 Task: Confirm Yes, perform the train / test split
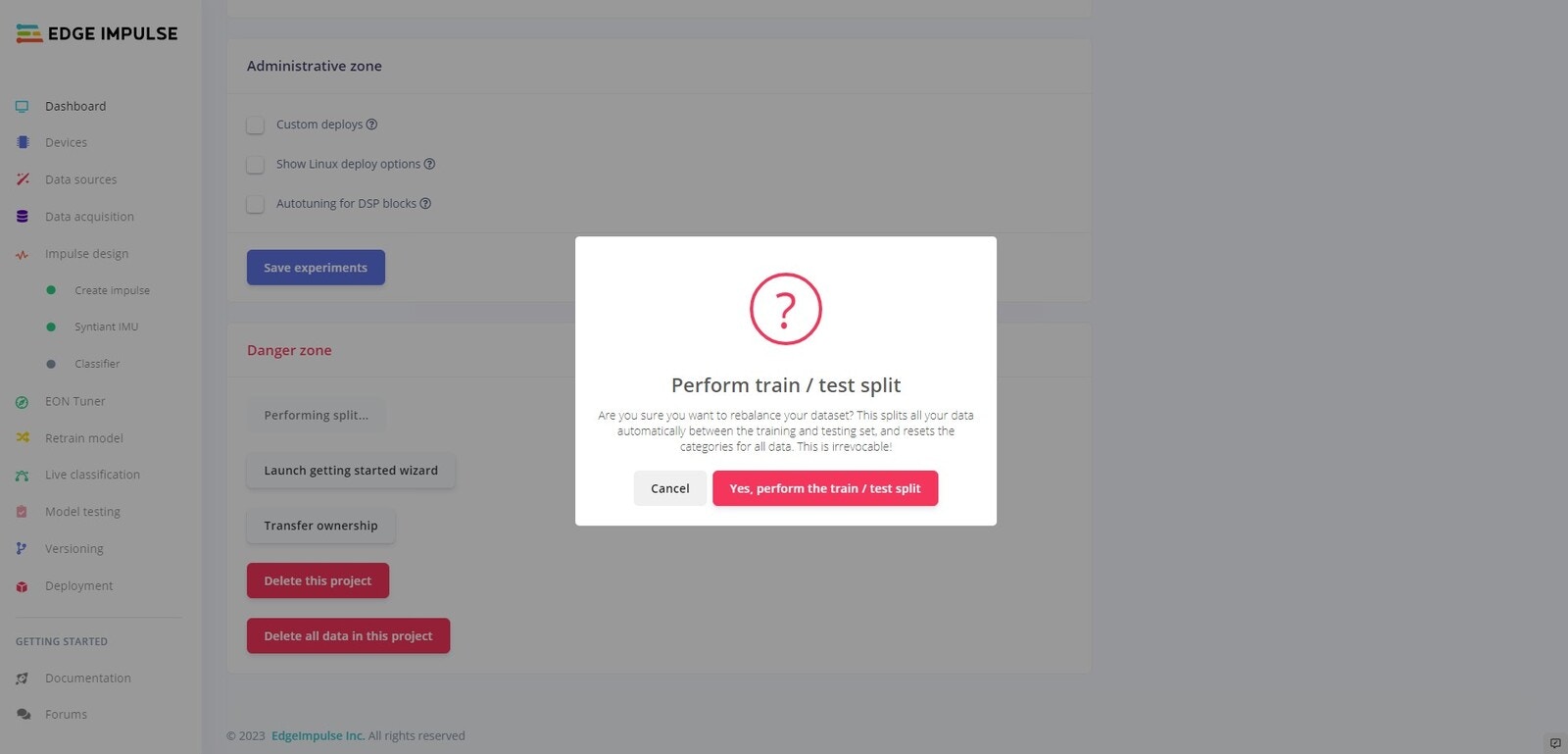(825, 488)
